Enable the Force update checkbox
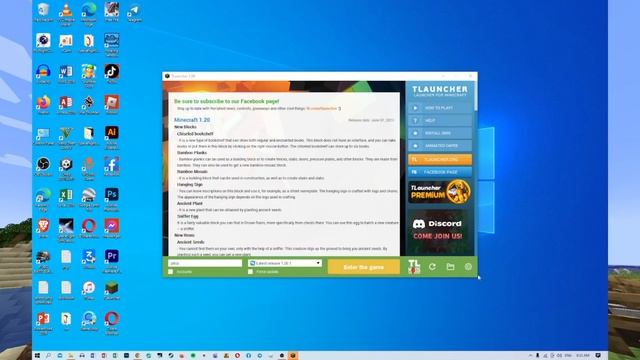Screen dimensions: 640x360 point(250,272)
